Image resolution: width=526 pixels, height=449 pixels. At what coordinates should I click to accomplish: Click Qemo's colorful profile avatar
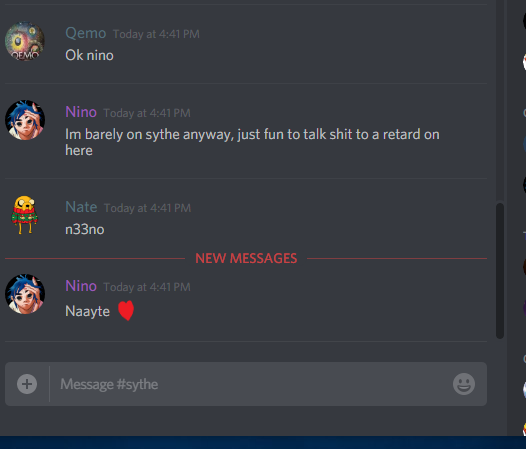(25, 41)
